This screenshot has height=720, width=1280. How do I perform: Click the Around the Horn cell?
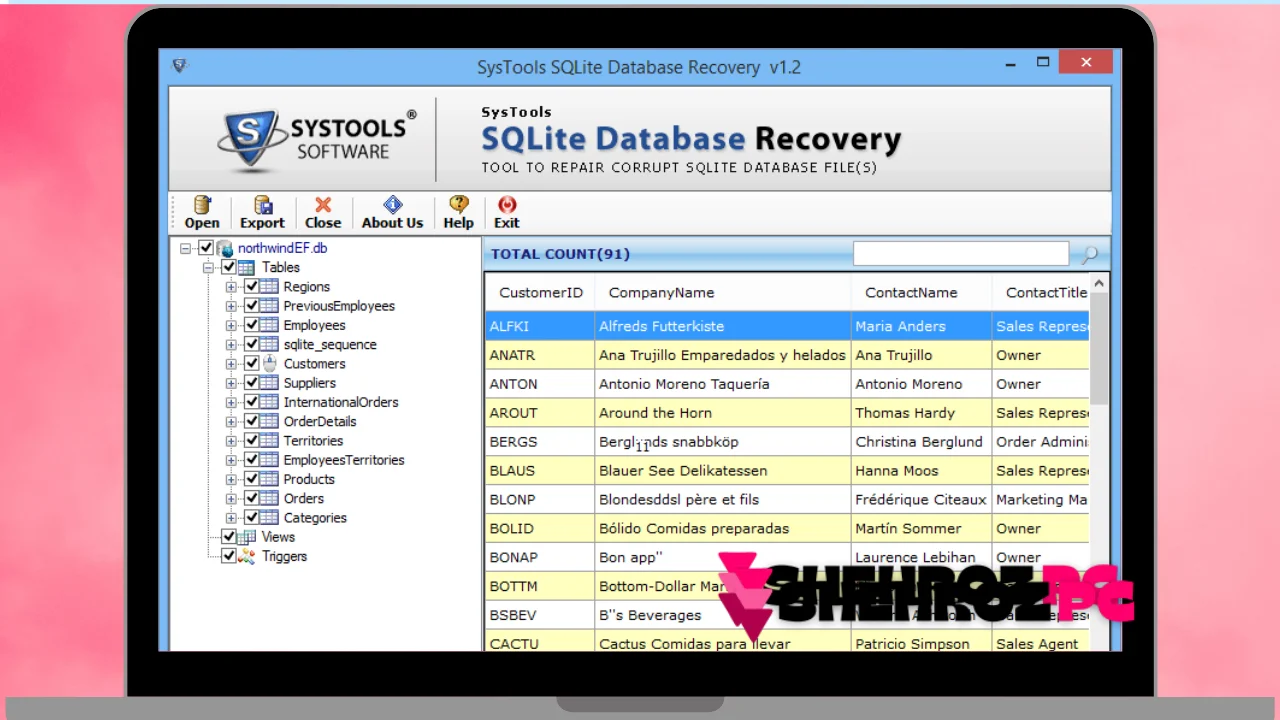[723, 413]
